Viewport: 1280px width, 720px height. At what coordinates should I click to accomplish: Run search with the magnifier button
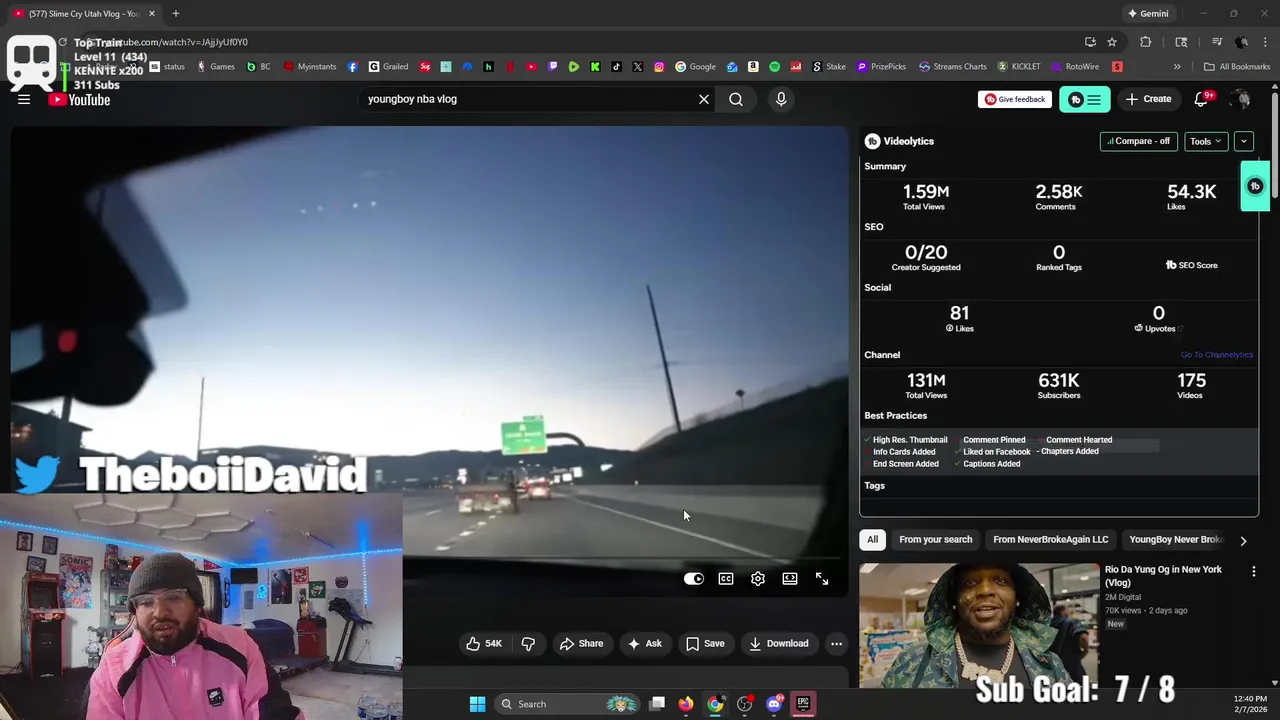[x=736, y=99]
